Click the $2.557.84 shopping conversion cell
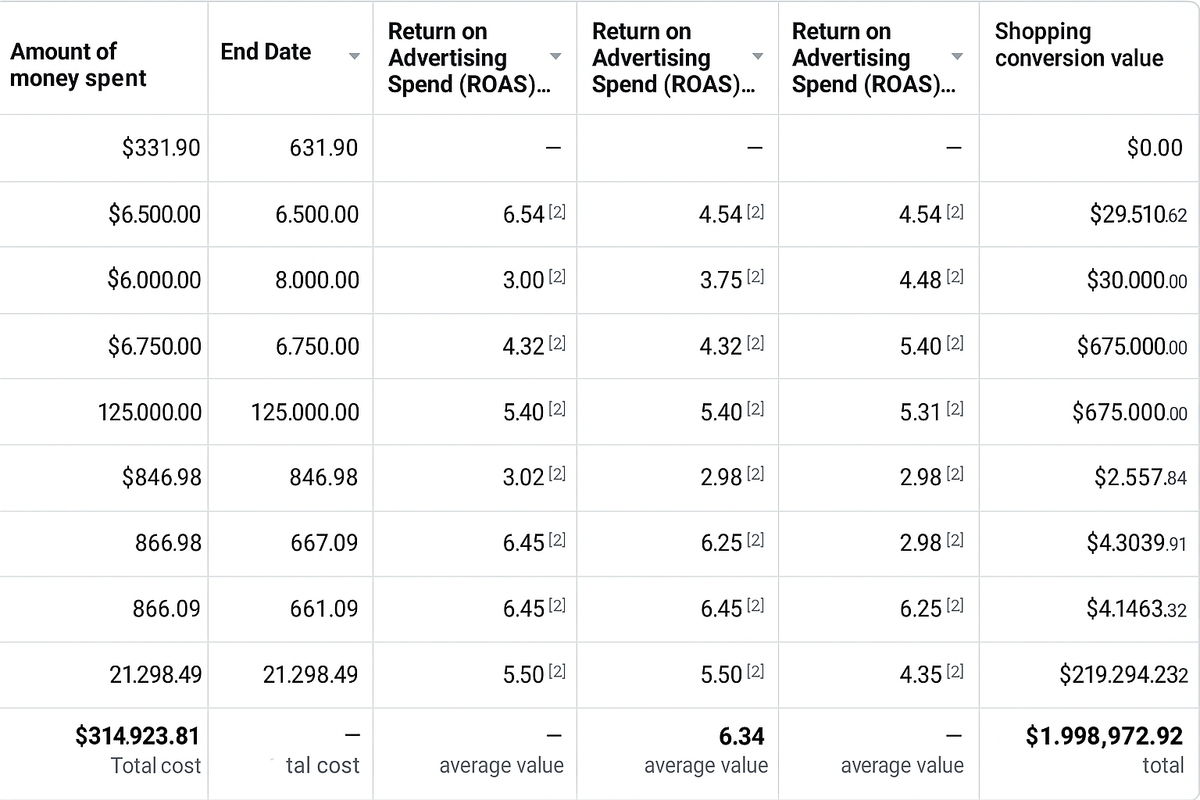This screenshot has height=800, width=1200. [1140, 477]
